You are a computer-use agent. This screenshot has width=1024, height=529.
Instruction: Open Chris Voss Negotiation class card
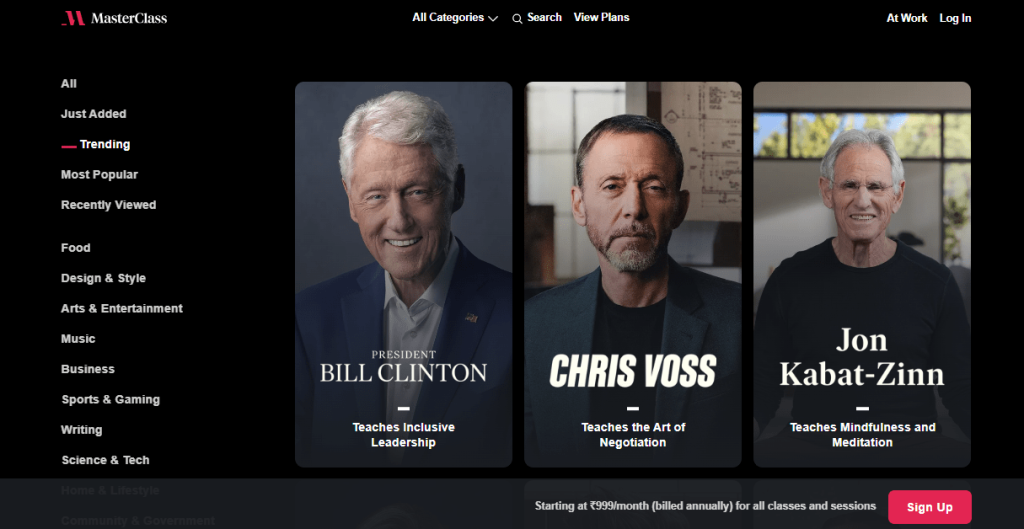[633, 274]
